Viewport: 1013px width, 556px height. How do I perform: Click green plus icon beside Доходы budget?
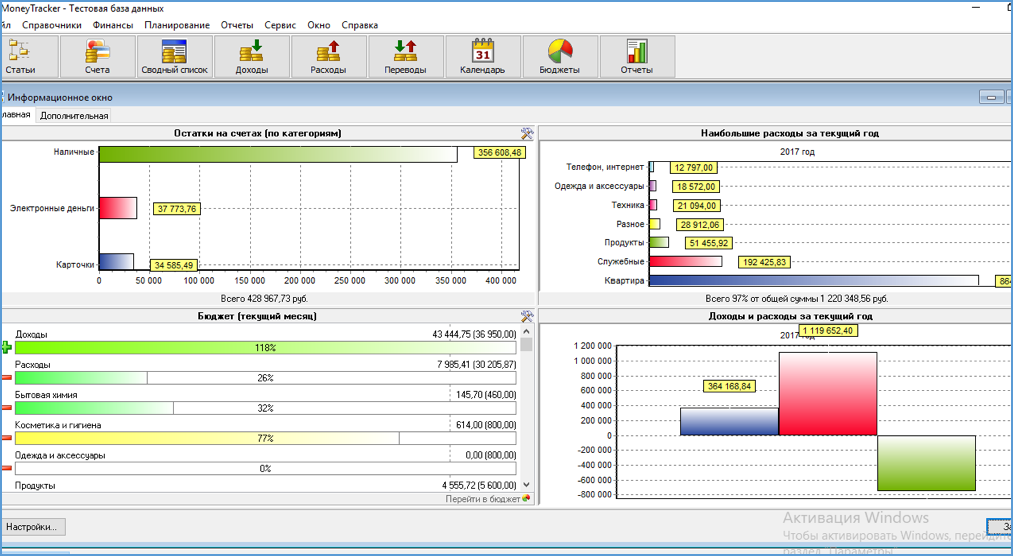click(x=7, y=348)
